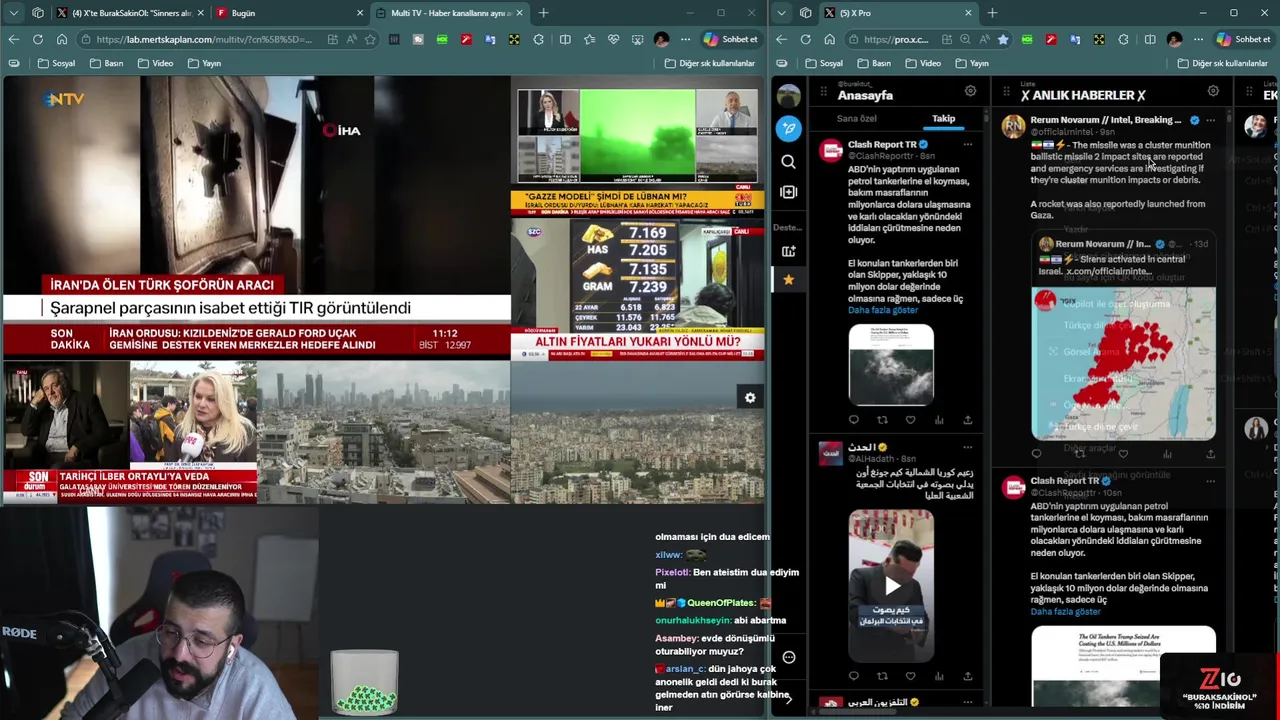Open Diğer sık kullanılanlar folder in X Pro window
Image resolution: width=1280 pixels, height=720 pixels.
[x=1223, y=63]
